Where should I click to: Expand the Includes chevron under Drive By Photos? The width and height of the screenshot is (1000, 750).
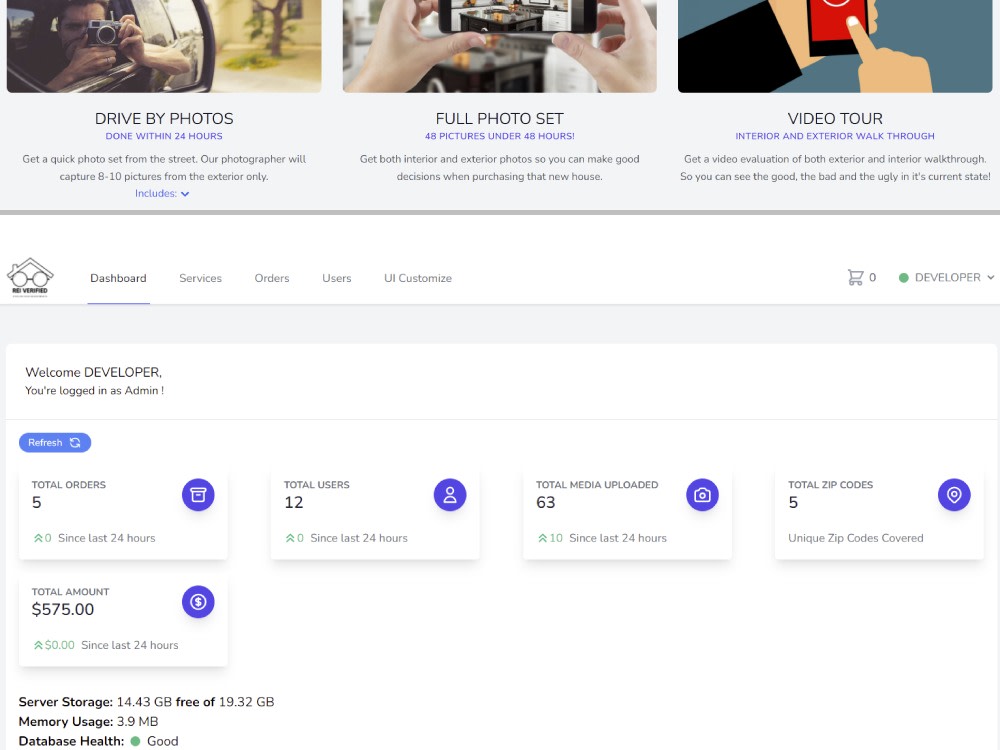click(185, 194)
